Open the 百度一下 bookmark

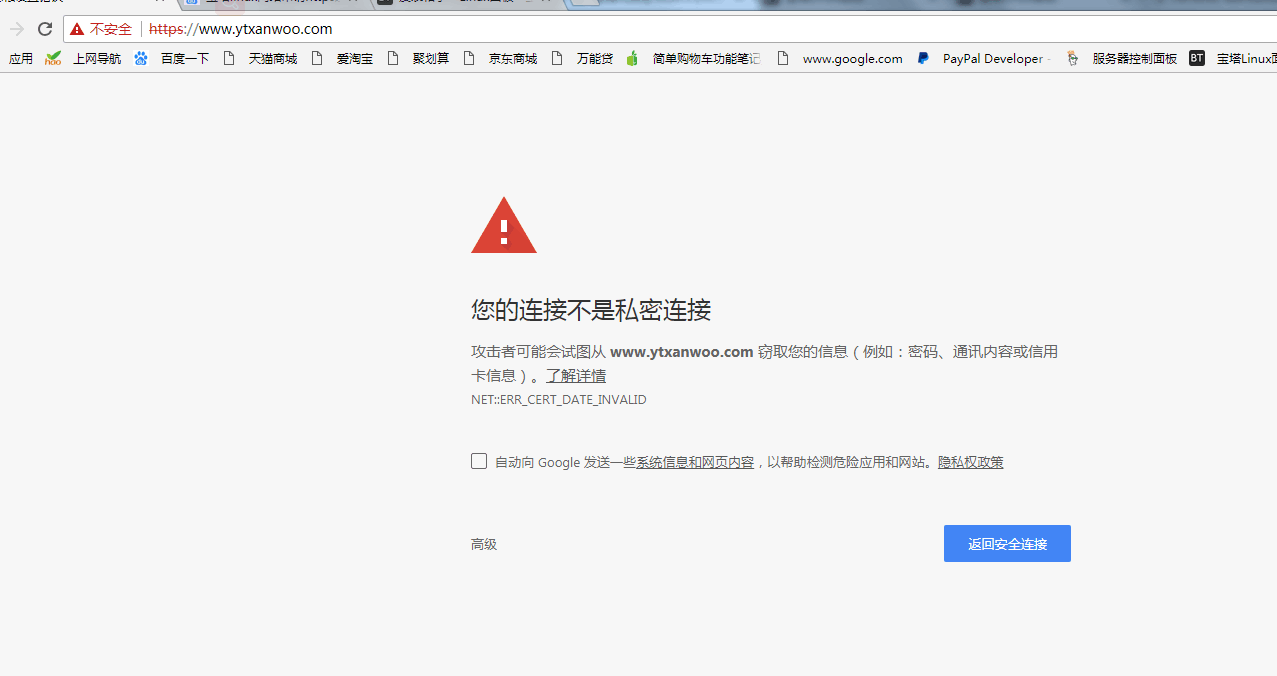pyautogui.click(x=184, y=58)
